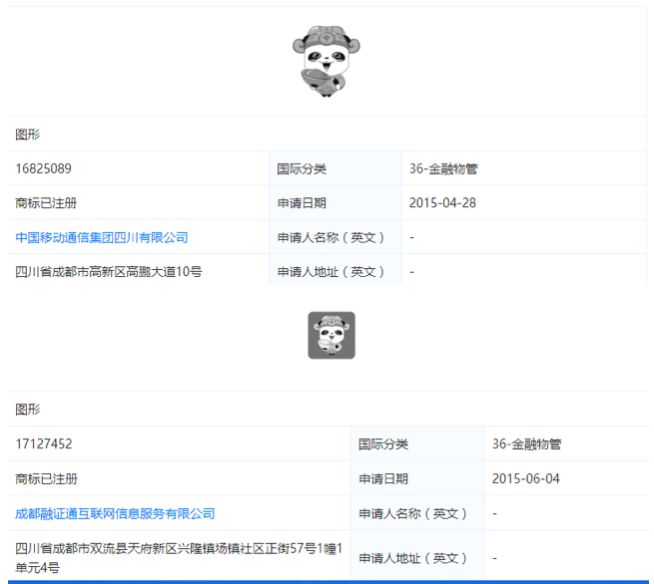Select address starting 四川省成都市双流县天府新区
Image resolution: width=654 pixels, height=584 pixels.
tap(179, 558)
